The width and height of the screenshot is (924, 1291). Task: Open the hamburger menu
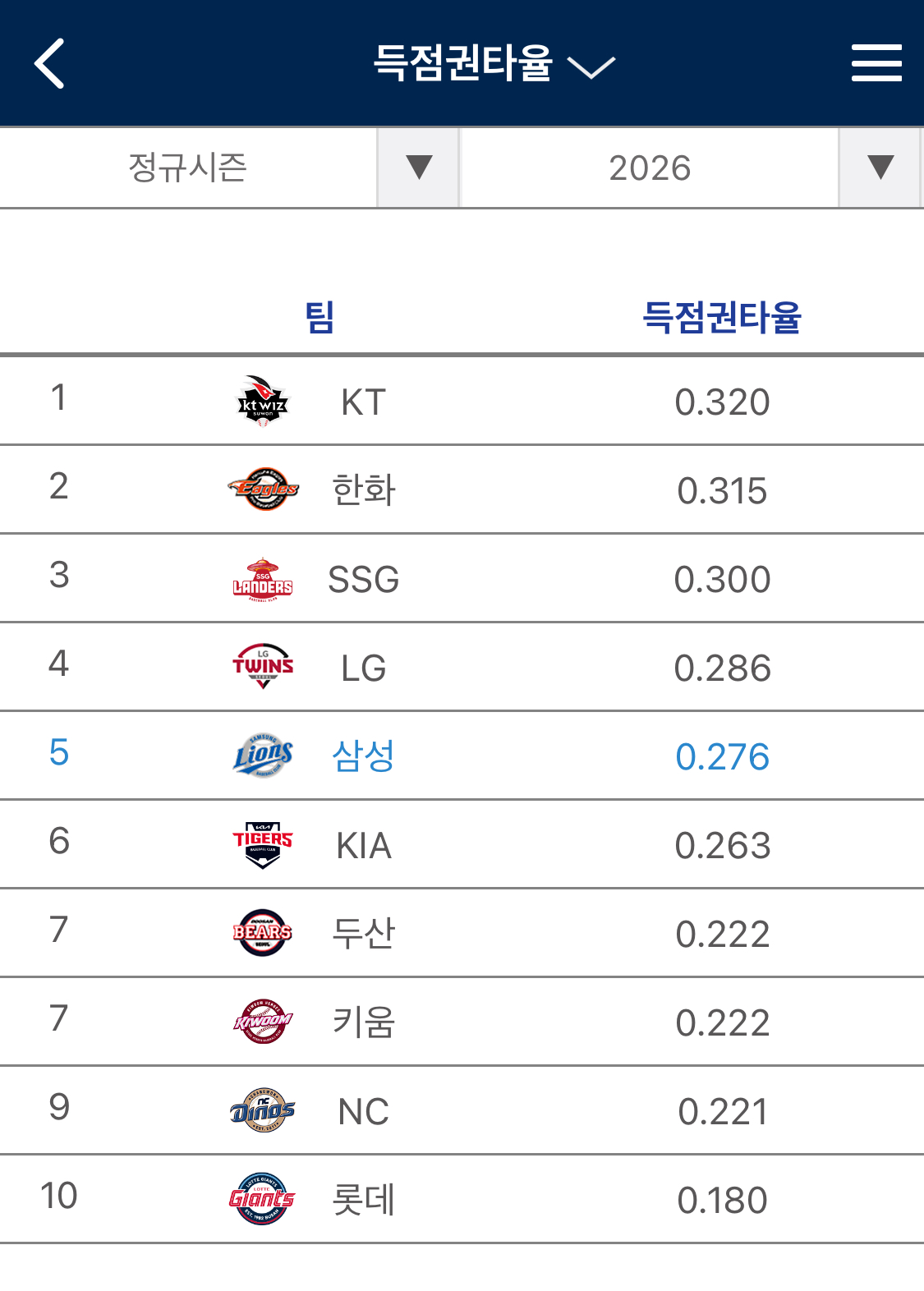click(x=876, y=63)
